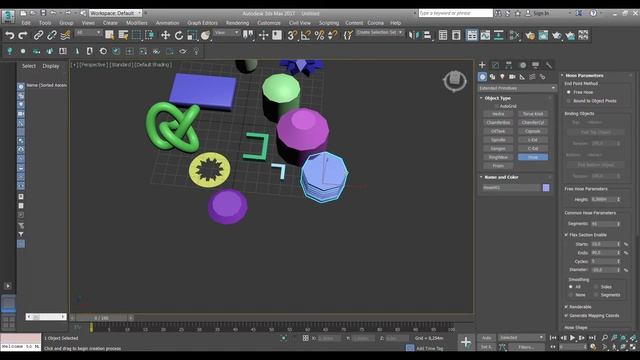Open the Mirror tool
The image size is (640, 360).
tap(413, 36)
